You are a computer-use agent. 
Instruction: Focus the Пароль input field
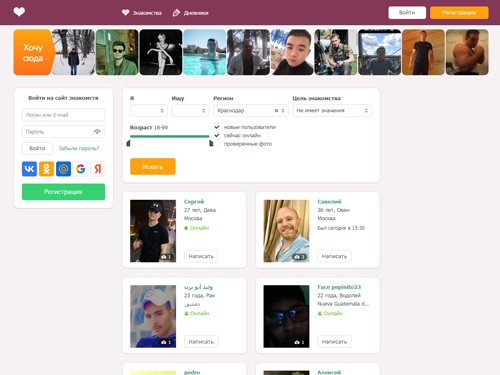[63, 132]
